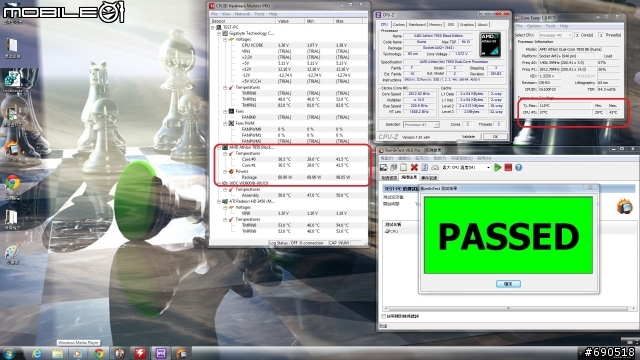Select the first tab in BurnInTest window
The width and height of the screenshot is (640, 360).
pos(389,178)
